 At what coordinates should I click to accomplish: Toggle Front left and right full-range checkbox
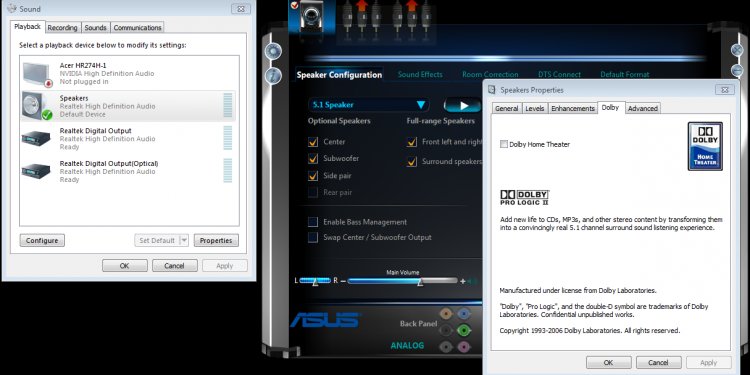tap(412, 142)
